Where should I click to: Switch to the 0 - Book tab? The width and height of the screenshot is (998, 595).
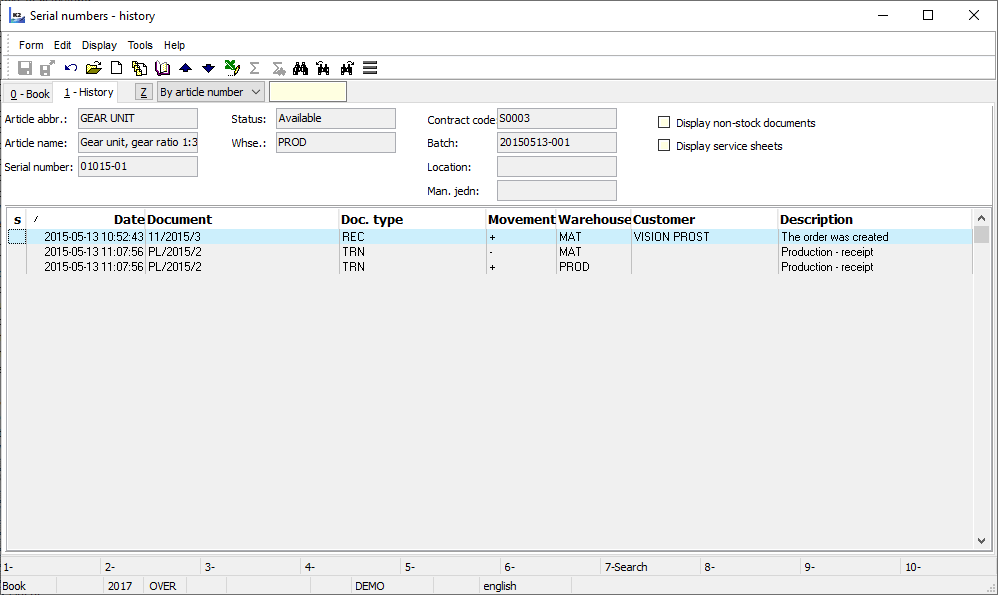coord(29,94)
